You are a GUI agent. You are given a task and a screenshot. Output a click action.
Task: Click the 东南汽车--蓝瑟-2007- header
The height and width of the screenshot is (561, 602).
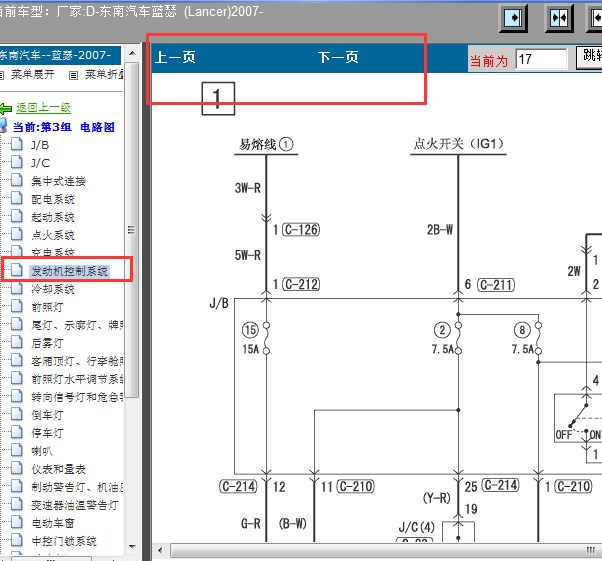60,55
